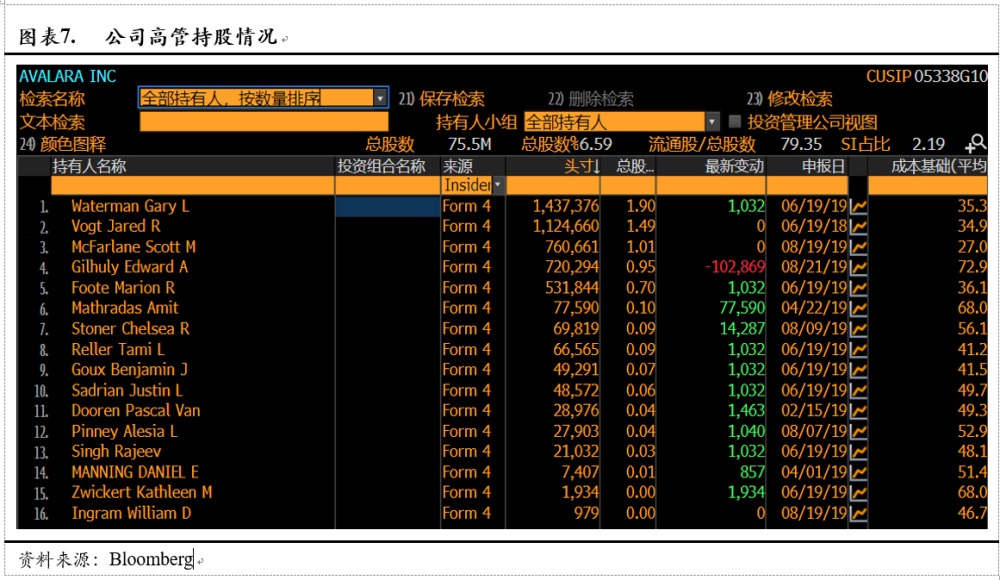Sort by 最新变动 column header
The height and width of the screenshot is (580, 1000).
click(x=734, y=167)
